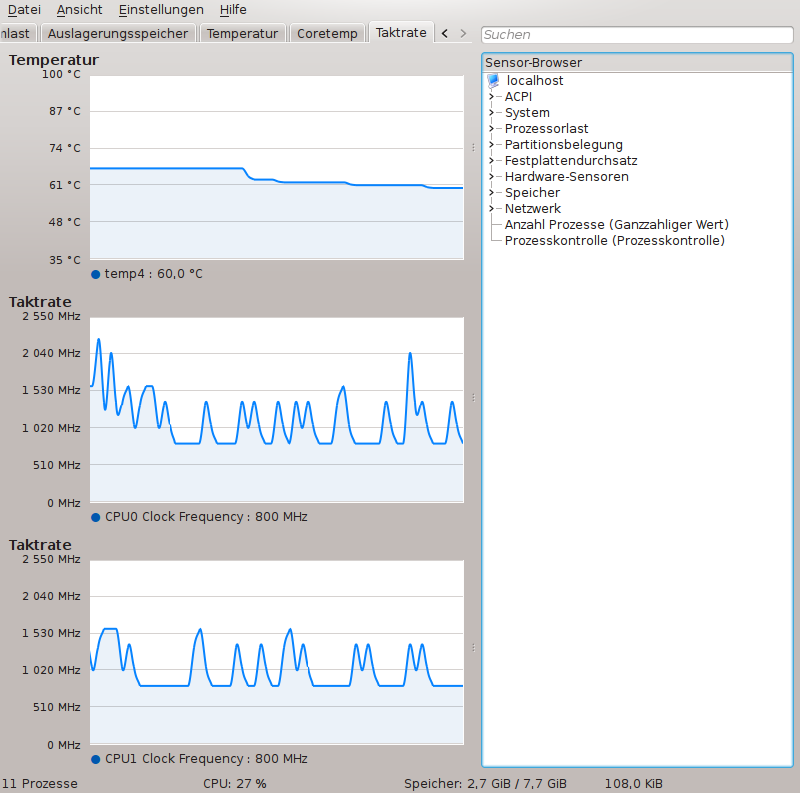The width and height of the screenshot is (800, 793).
Task: Click the blue temp4 legend dot
Action: coord(96,274)
